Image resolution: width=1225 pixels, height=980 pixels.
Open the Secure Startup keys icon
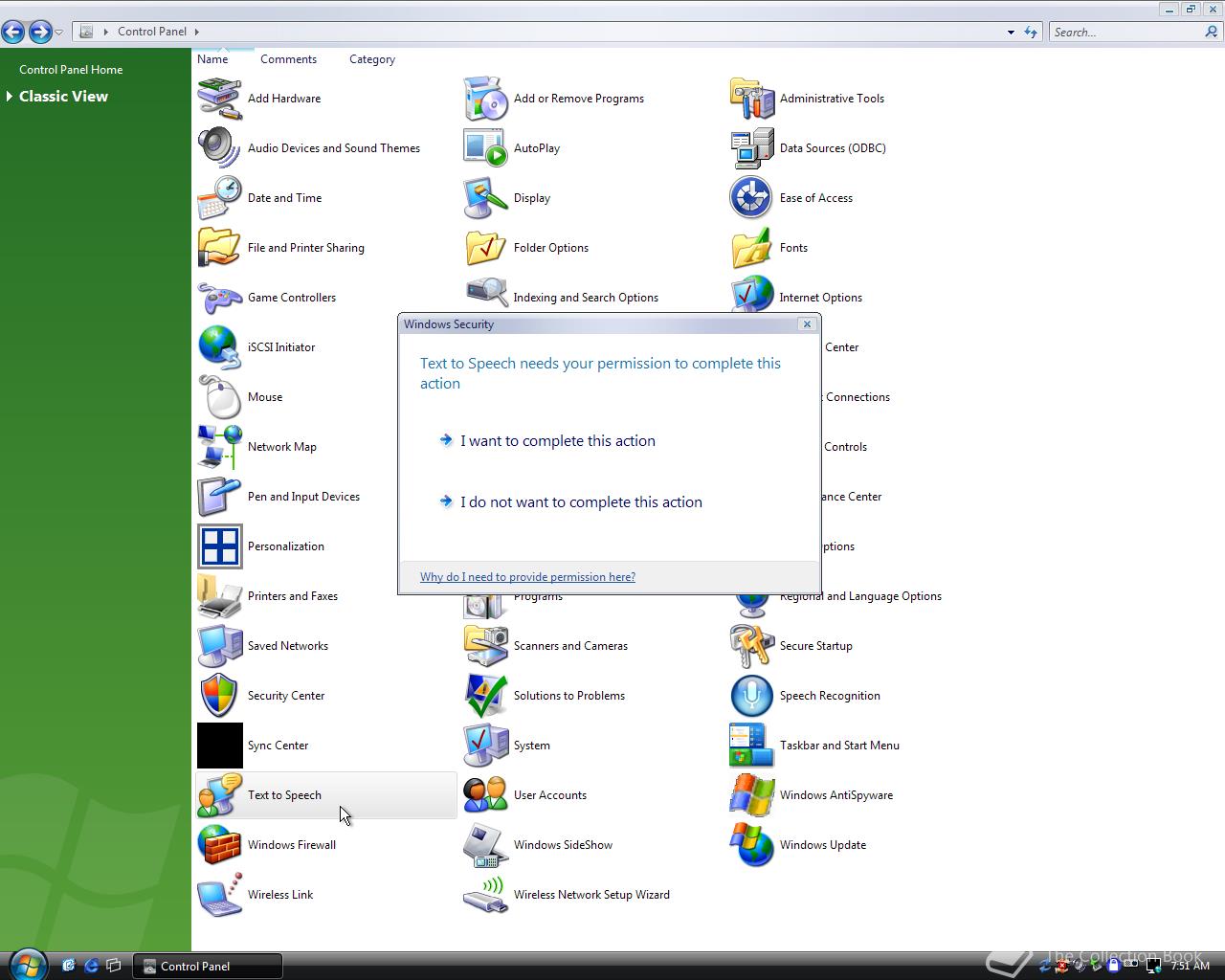[x=751, y=646]
